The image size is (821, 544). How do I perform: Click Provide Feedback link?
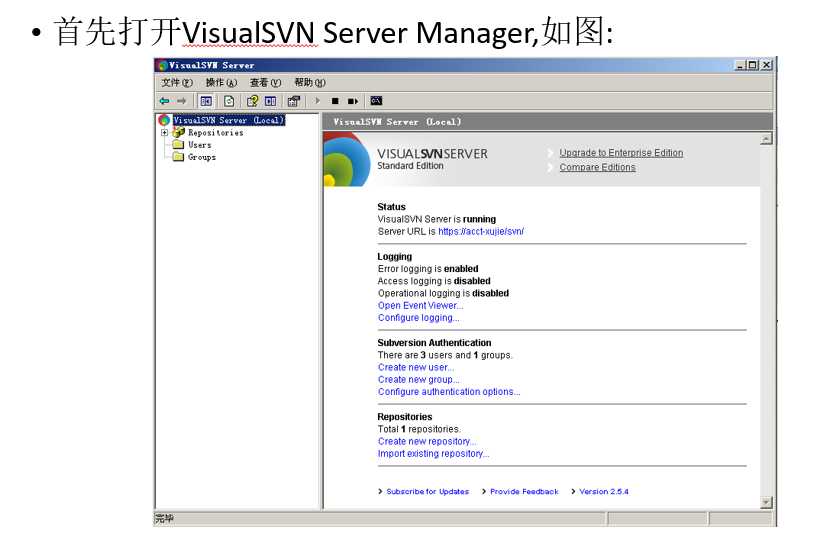coord(524,491)
